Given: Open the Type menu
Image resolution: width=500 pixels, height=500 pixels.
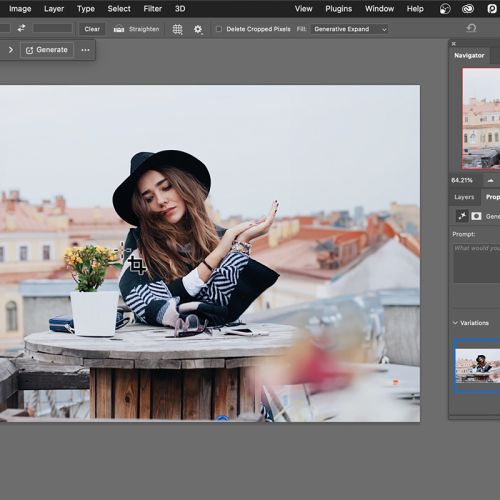Looking at the screenshot, I should coord(86,9).
